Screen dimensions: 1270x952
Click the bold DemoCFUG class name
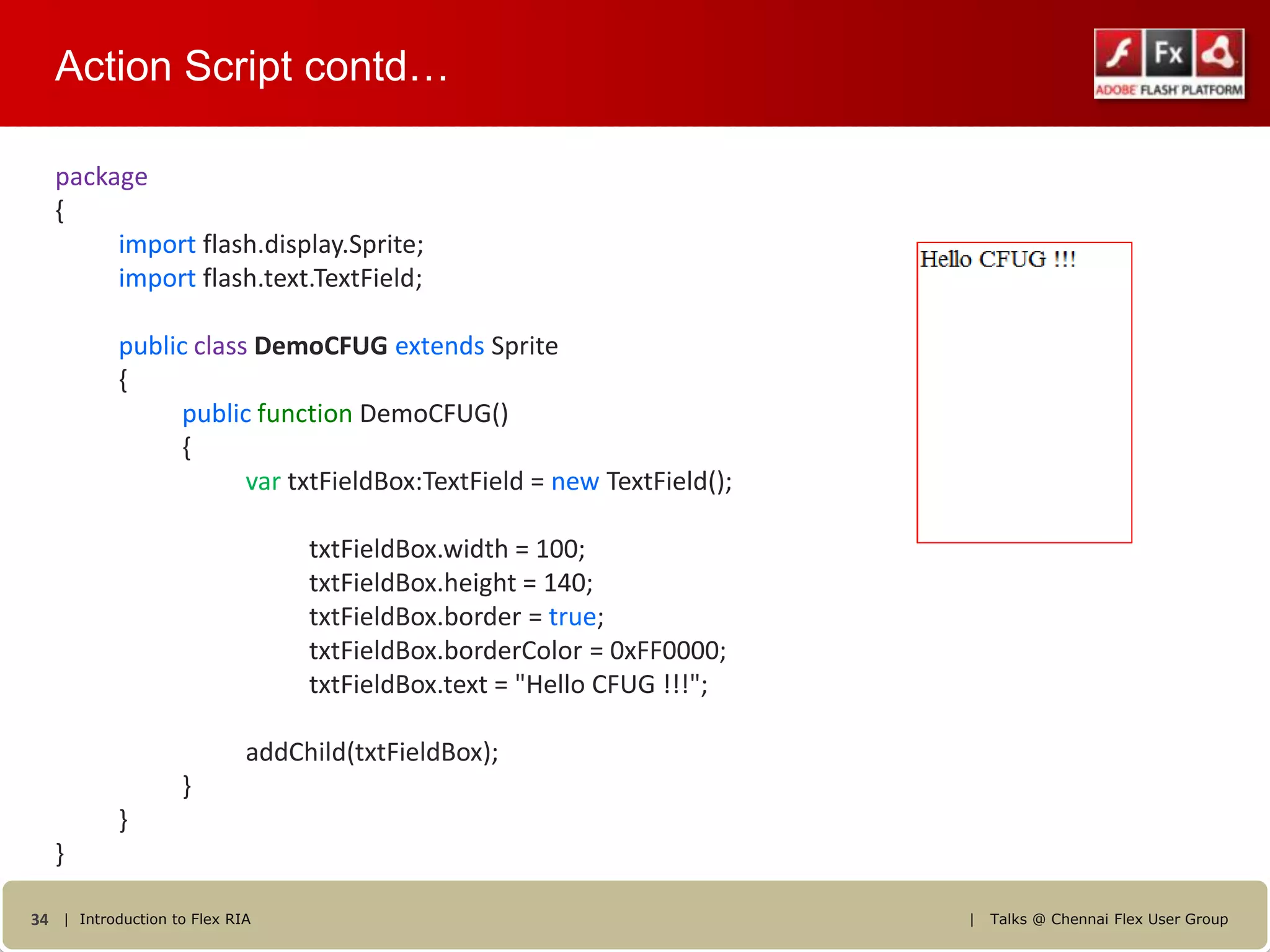tap(321, 346)
